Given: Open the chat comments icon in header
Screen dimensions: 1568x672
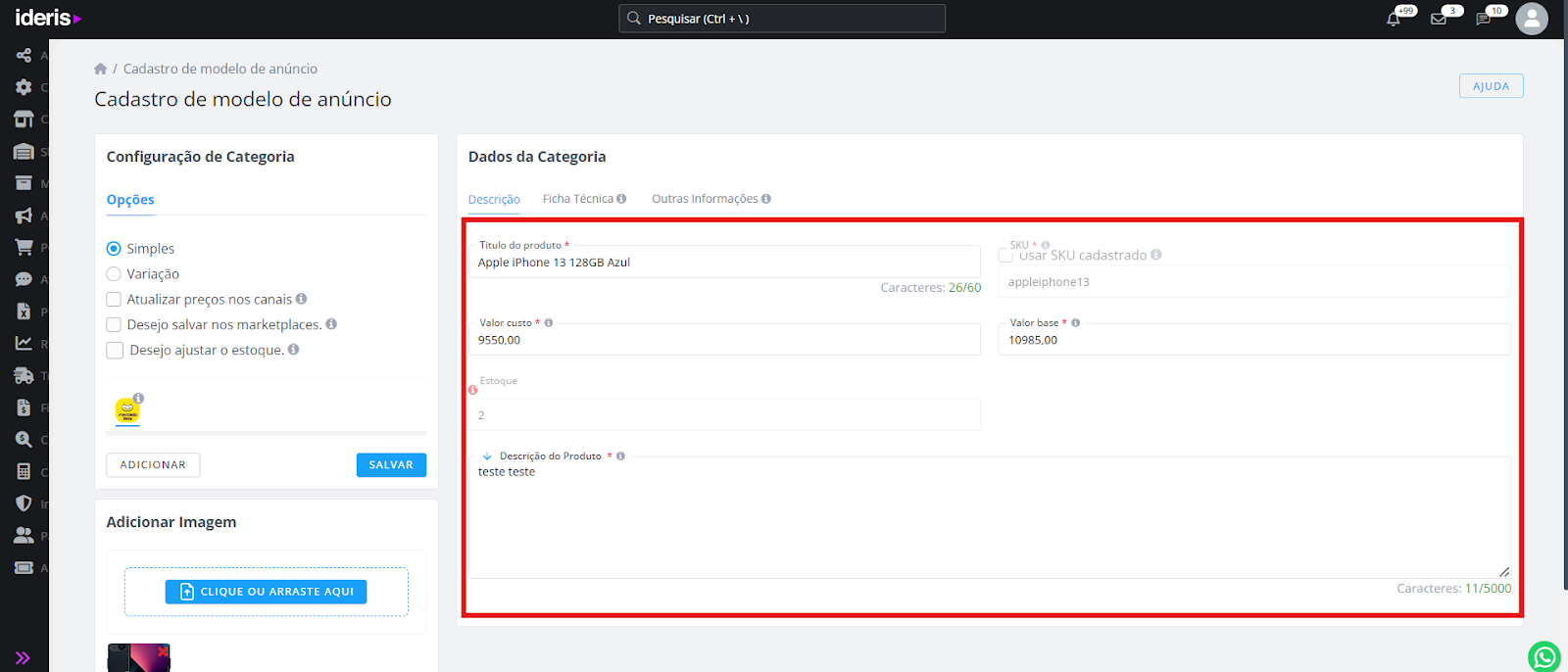Looking at the screenshot, I should point(1484,19).
